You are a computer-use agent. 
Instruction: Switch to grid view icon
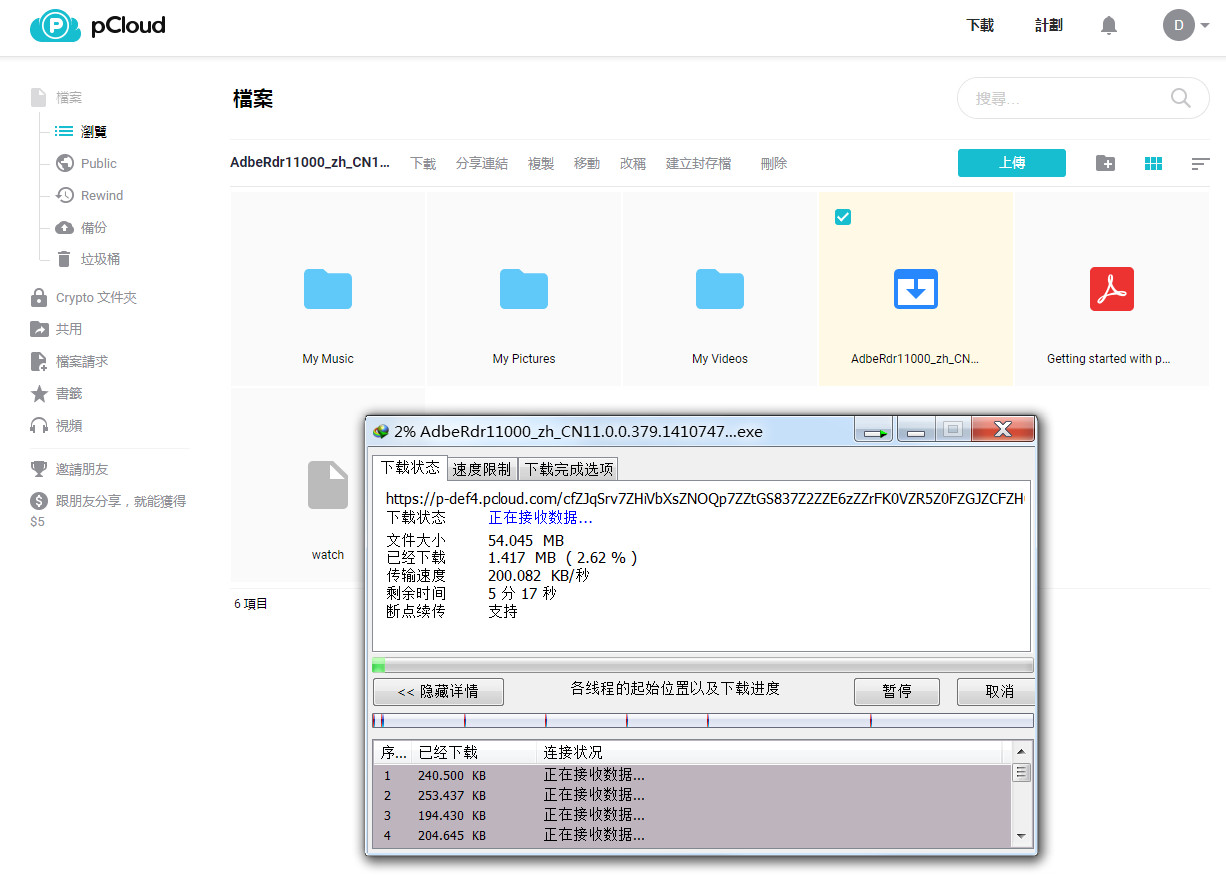tap(1153, 163)
